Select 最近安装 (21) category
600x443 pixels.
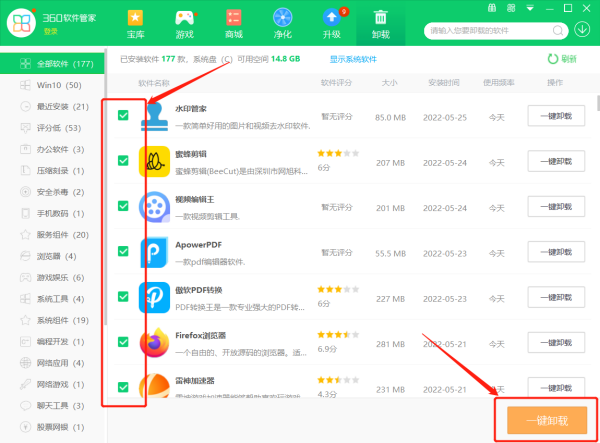tap(52, 106)
